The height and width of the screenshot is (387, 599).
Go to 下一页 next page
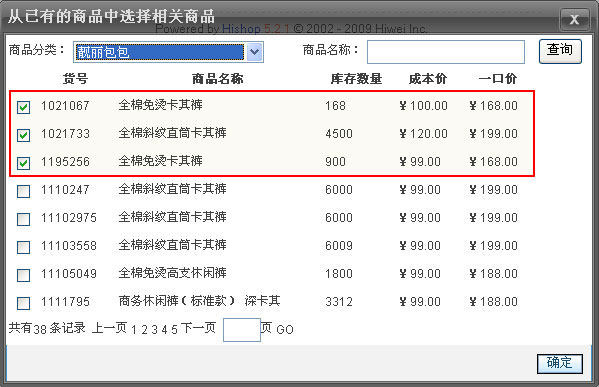pos(198,328)
